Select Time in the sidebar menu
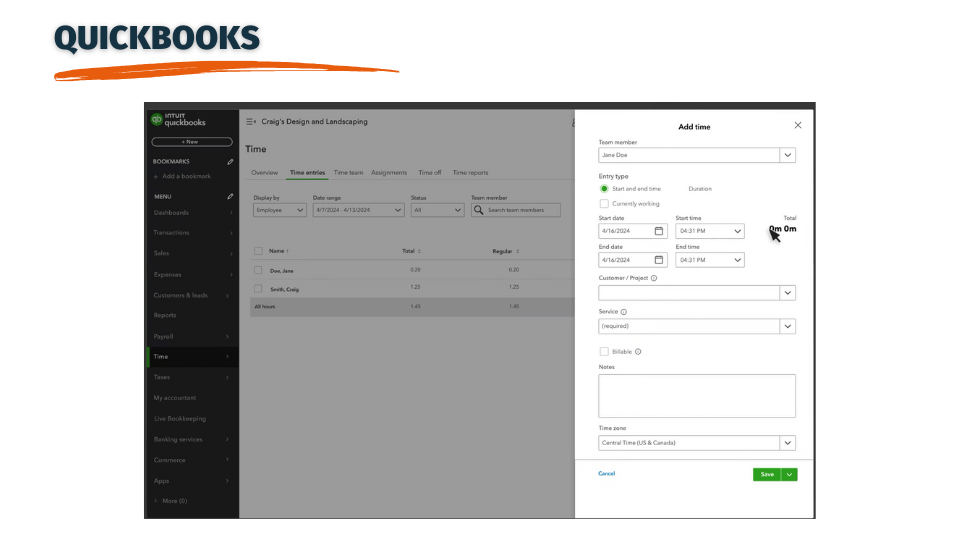The height and width of the screenshot is (540, 960). [192, 356]
